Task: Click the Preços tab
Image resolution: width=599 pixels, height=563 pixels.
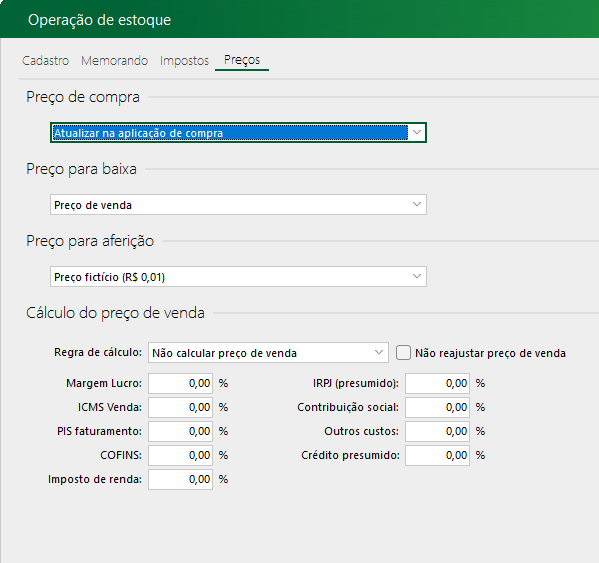Action: coord(242,60)
